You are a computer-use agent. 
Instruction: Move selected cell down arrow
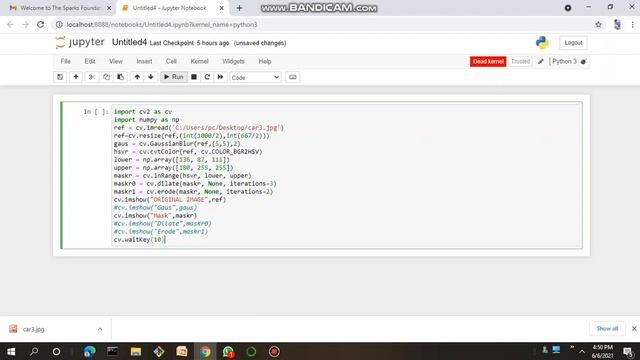(151, 77)
